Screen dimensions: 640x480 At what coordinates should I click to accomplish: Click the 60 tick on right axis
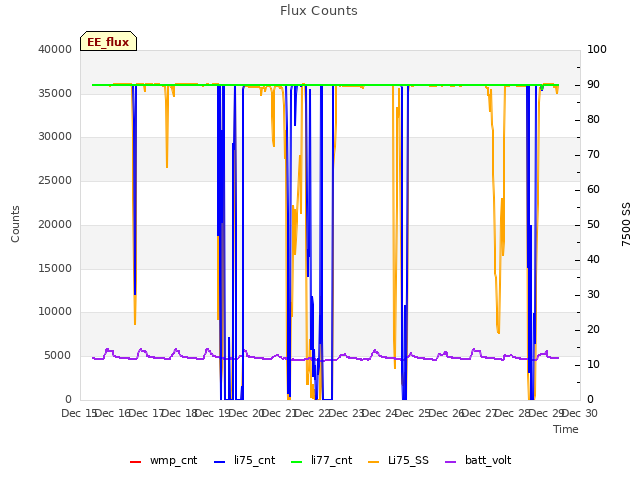(593, 189)
